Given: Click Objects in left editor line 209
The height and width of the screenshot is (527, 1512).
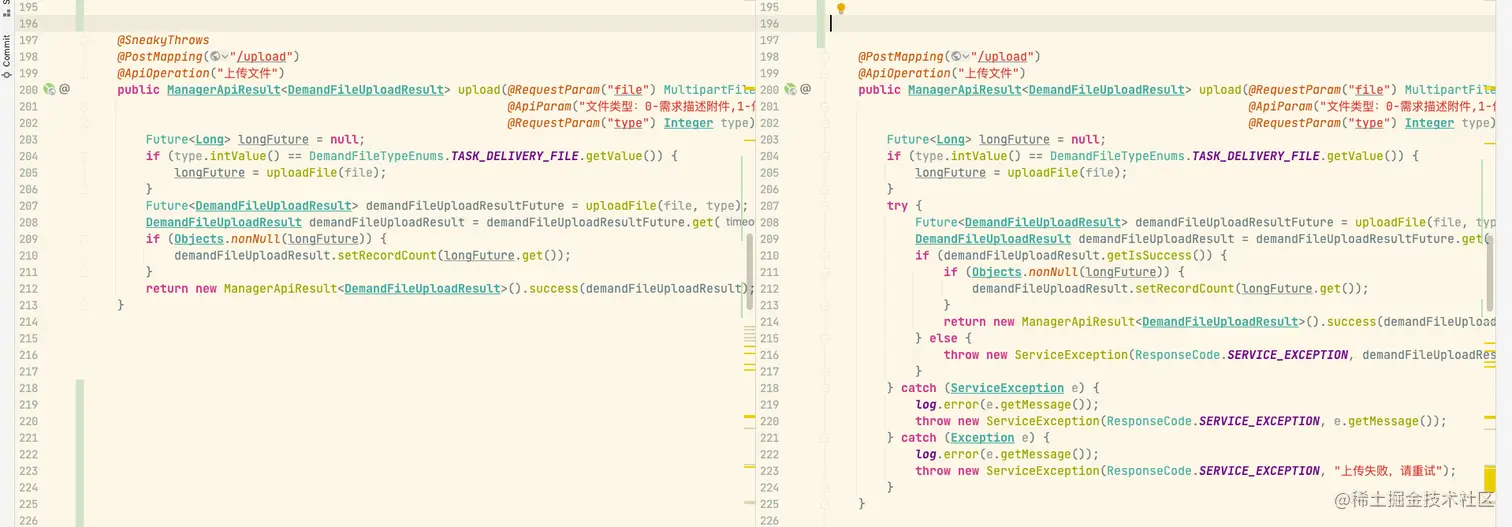Looking at the screenshot, I should pyautogui.click(x=199, y=239).
